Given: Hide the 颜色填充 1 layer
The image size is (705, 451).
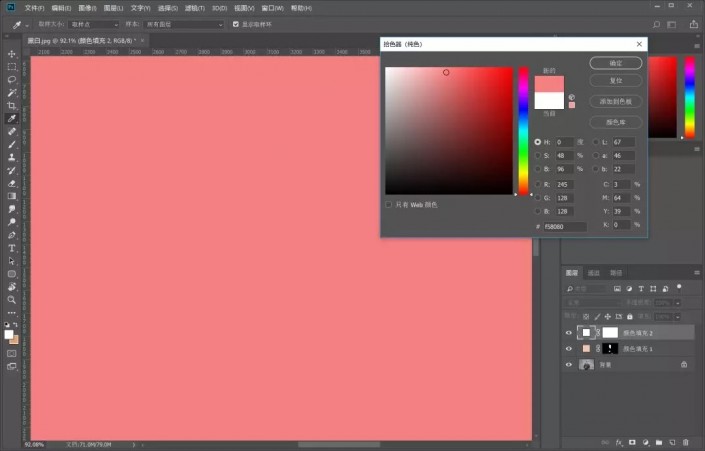Looking at the screenshot, I should tap(569, 349).
